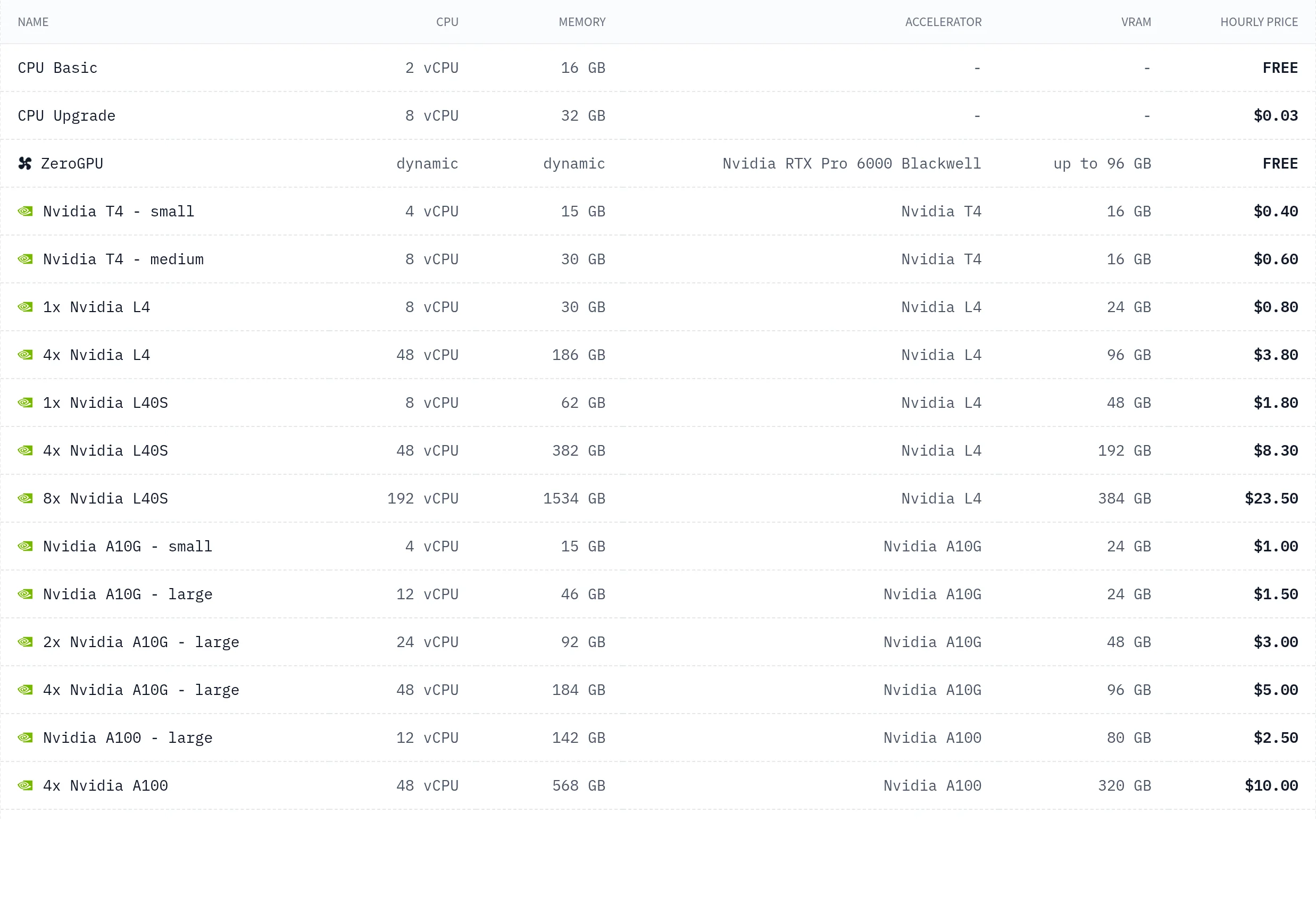Click the $8.30 hourly price
1316x905 pixels.
1276,450
